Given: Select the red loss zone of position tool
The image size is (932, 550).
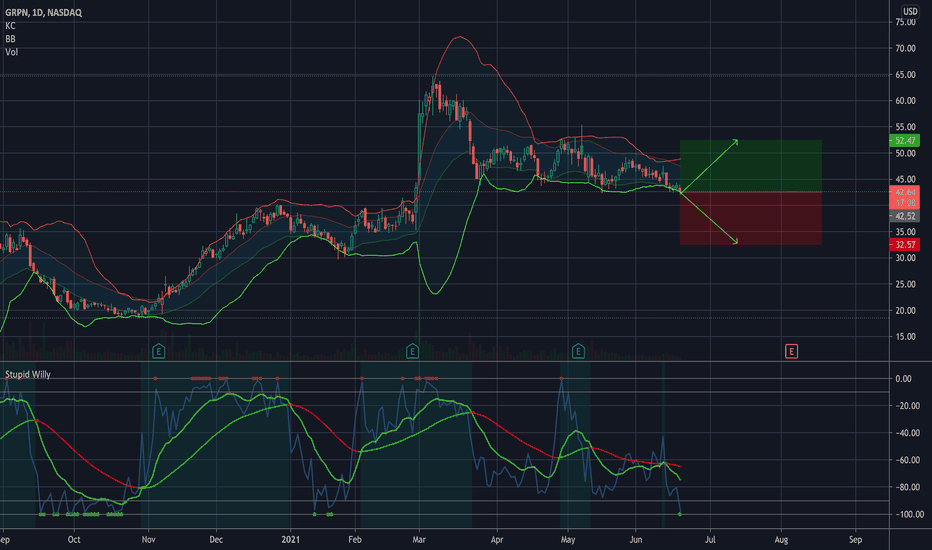Looking at the screenshot, I should coord(751,218).
